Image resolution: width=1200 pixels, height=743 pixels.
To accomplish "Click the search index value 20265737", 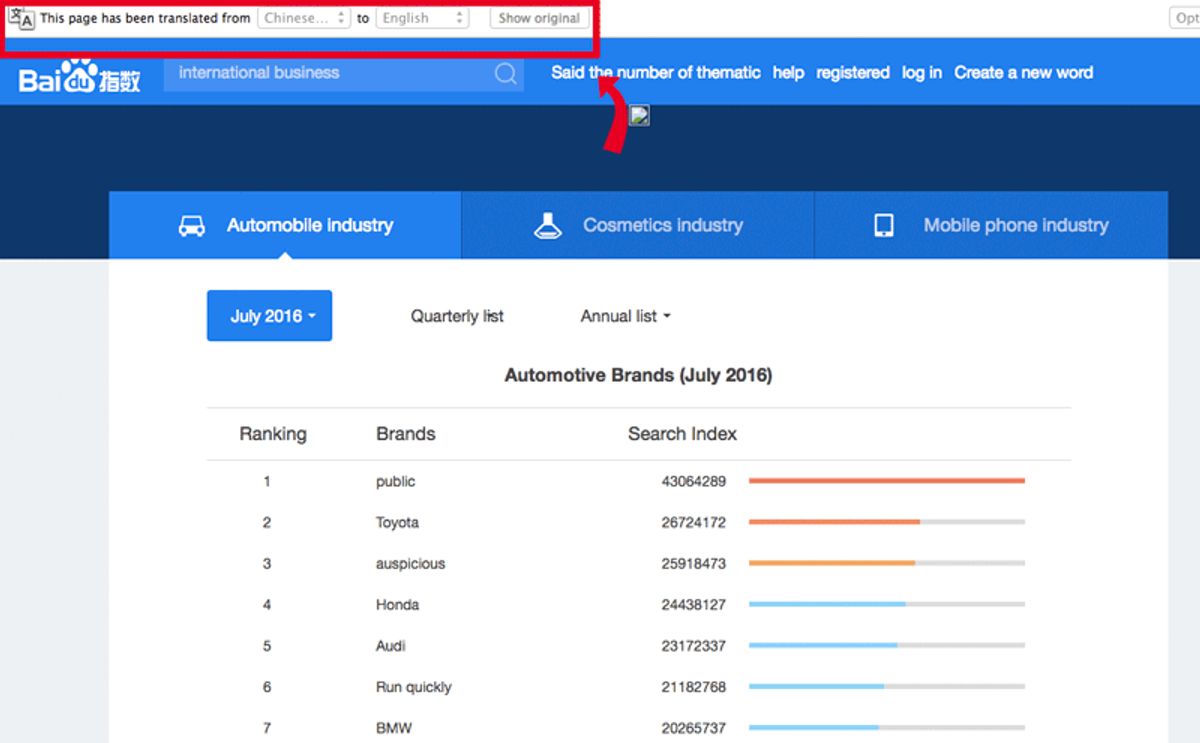I will pos(694,728).
